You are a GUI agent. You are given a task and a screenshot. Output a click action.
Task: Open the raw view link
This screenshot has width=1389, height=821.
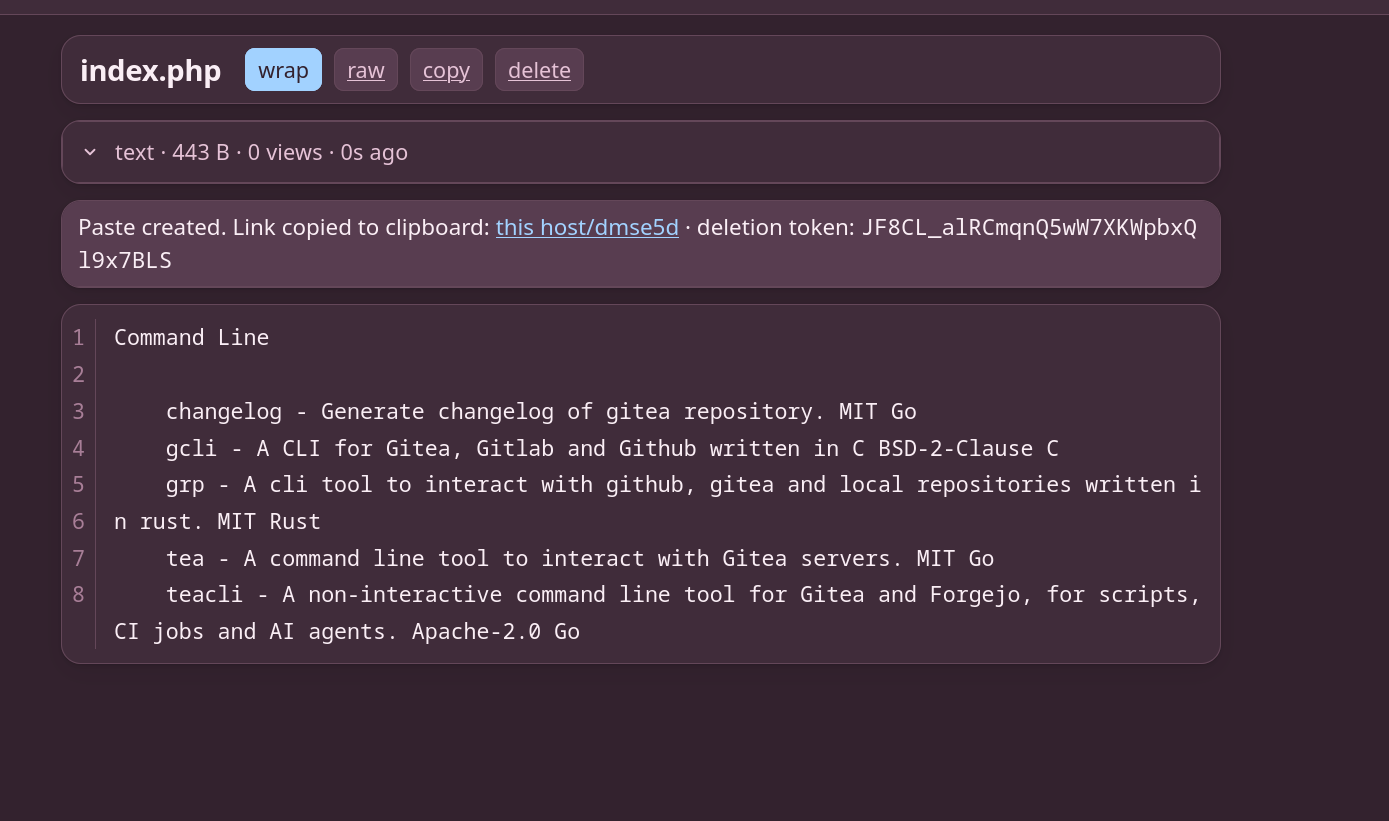pos(366,70)
